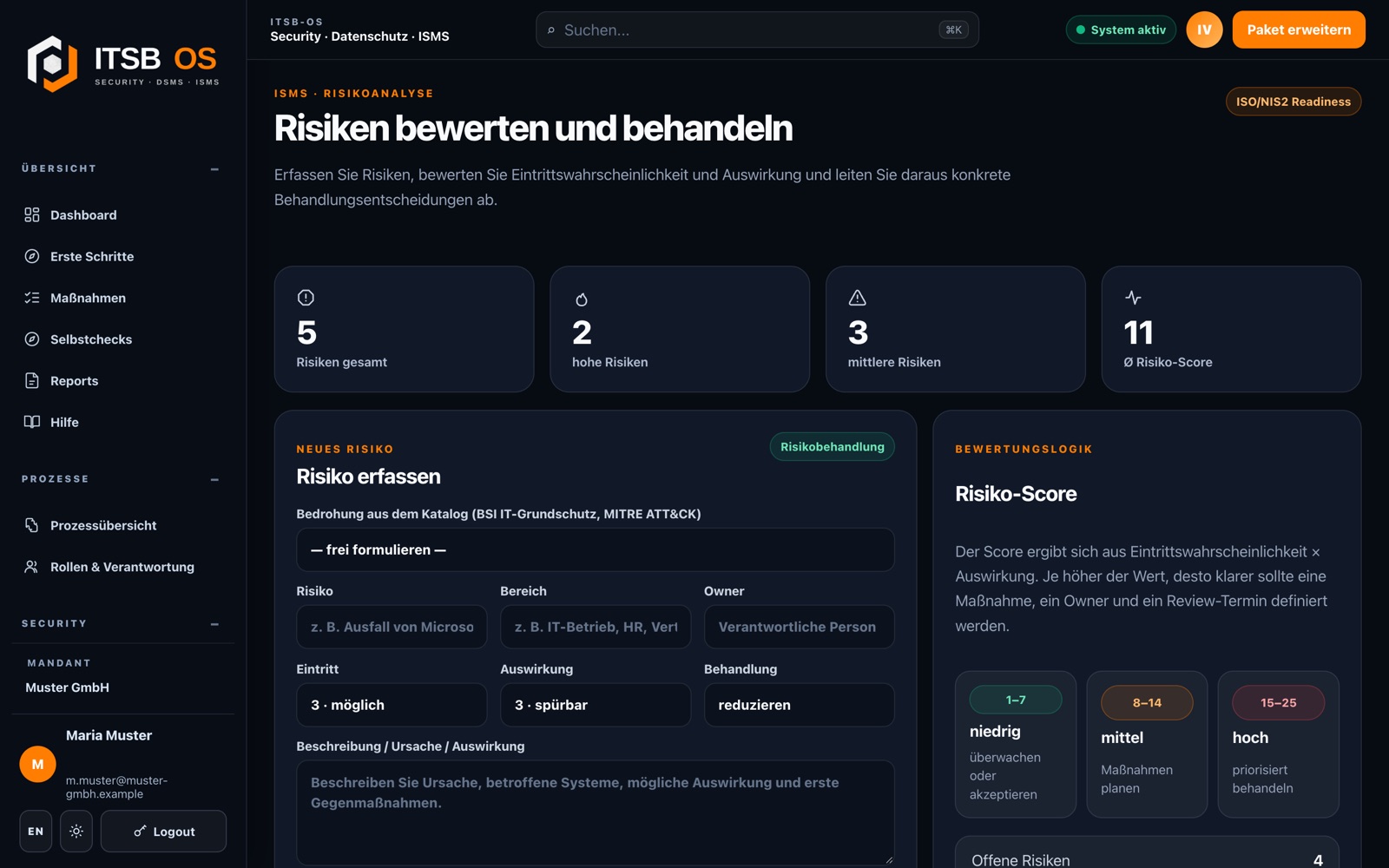Click the Beschreibung textarea
1389x868 pixels.
click(x=596, y=813)
